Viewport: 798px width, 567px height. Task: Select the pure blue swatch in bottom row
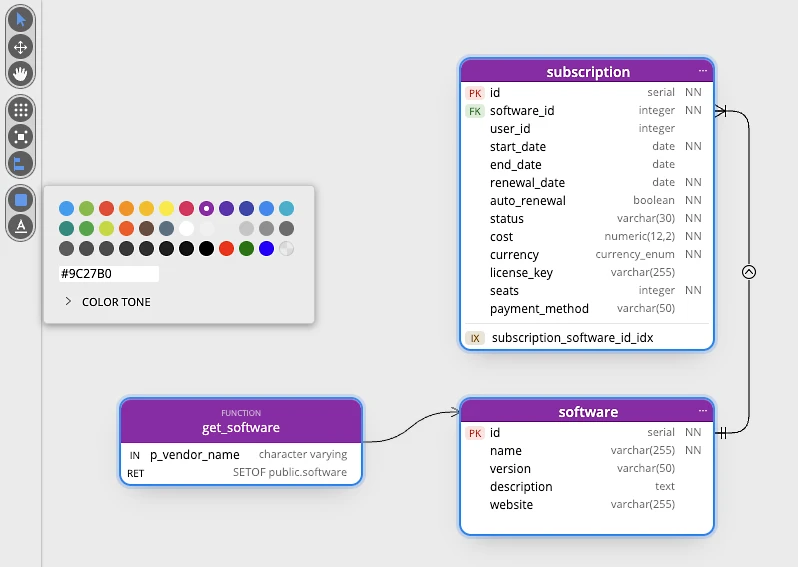[x=266, y=248]
